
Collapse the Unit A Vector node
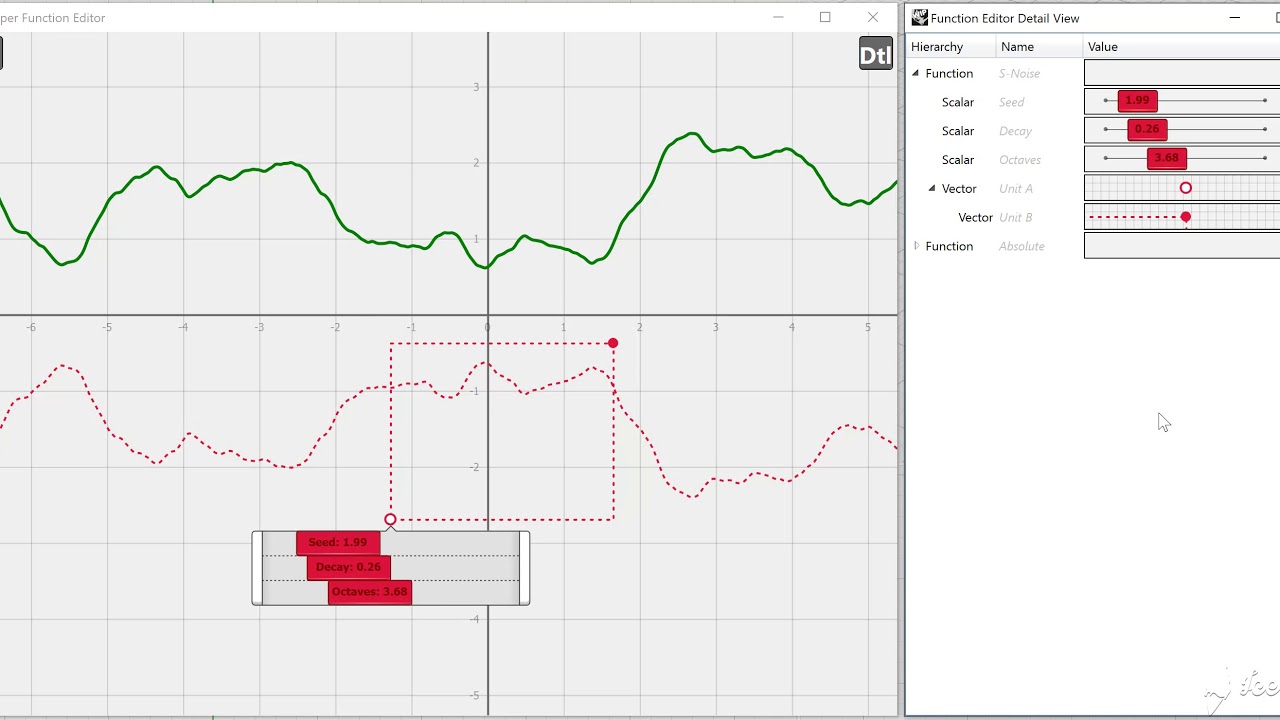[x=932, y=188]
